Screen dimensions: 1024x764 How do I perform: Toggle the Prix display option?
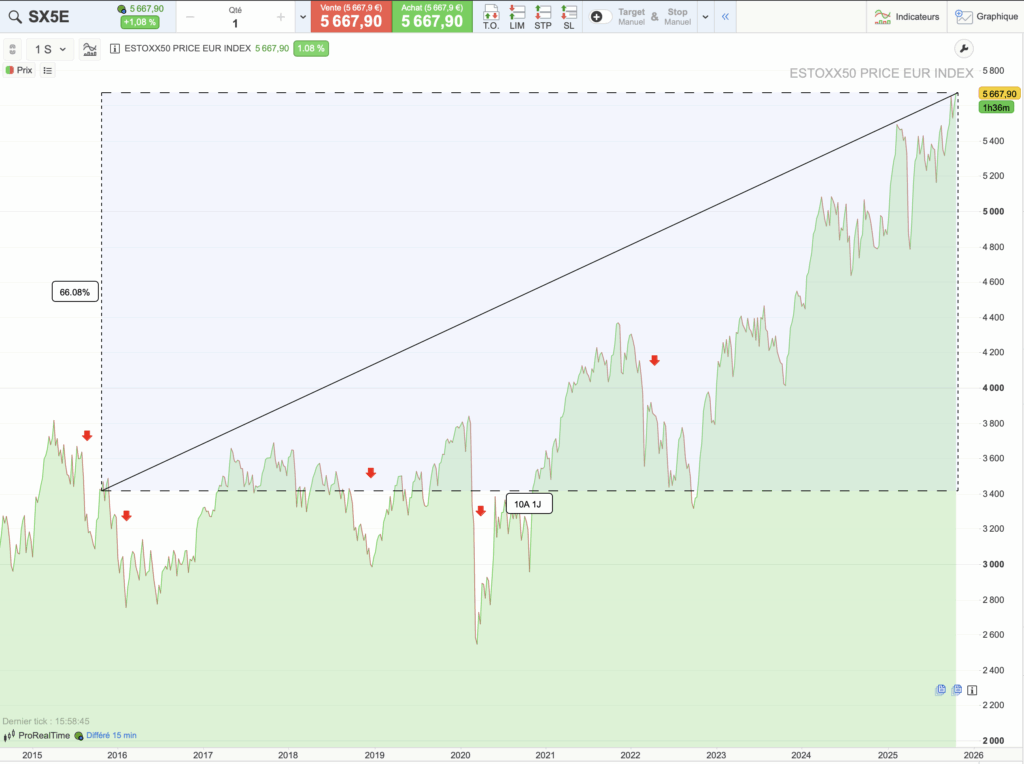19,70
